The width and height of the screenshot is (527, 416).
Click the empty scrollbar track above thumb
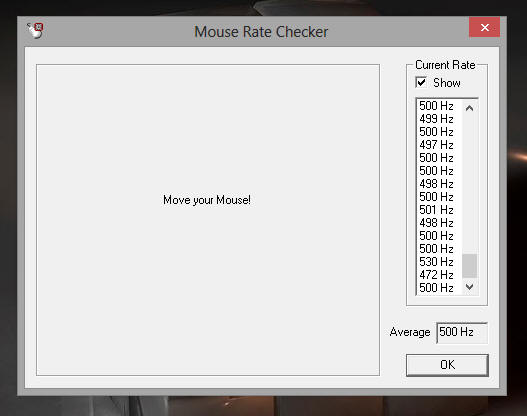pyautogui.click(x=470, y=185)
